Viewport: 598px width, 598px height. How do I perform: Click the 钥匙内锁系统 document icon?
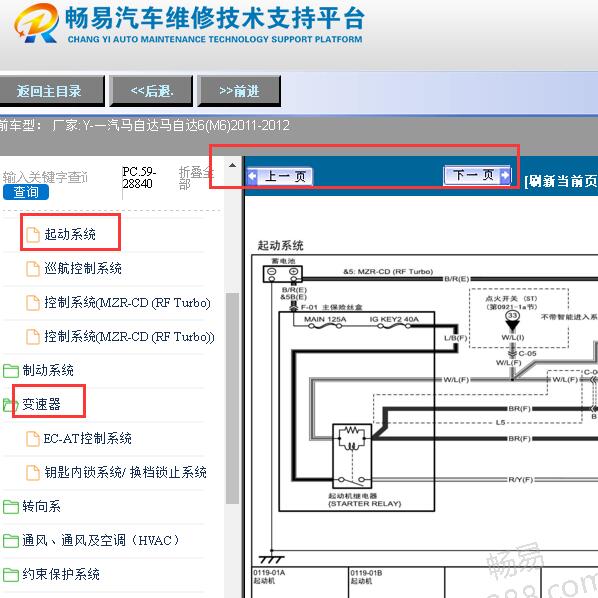point(33,473)
